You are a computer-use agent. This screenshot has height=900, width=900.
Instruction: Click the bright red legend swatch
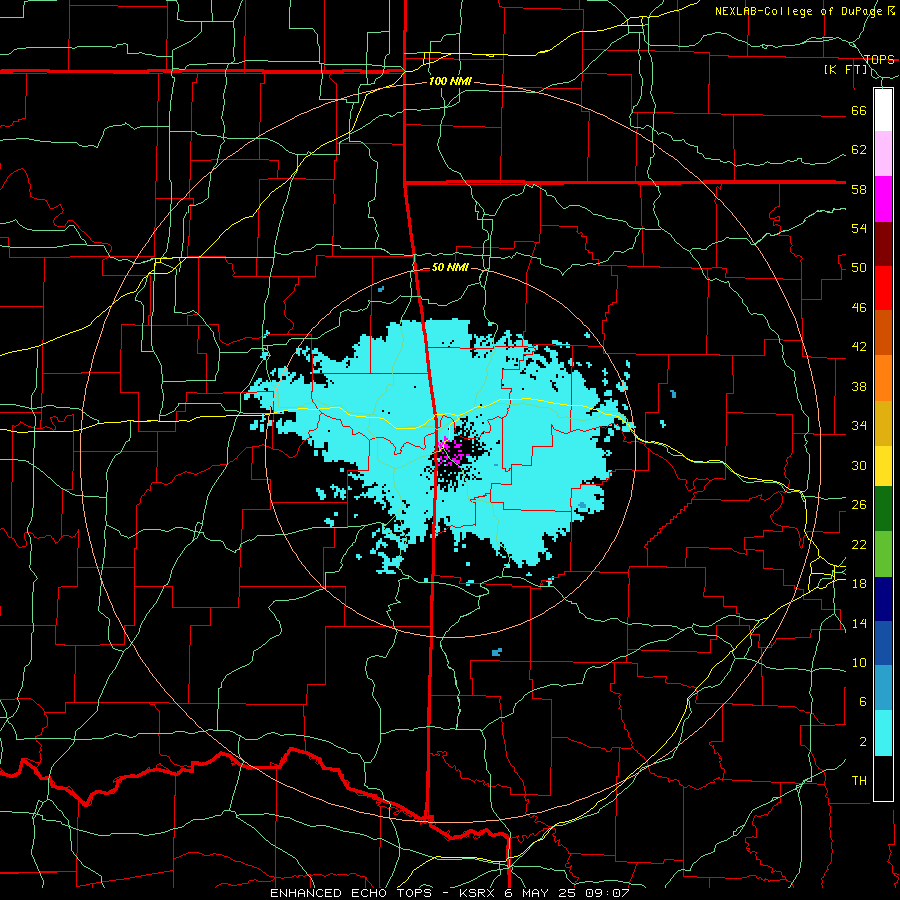(x=883, y=288)
